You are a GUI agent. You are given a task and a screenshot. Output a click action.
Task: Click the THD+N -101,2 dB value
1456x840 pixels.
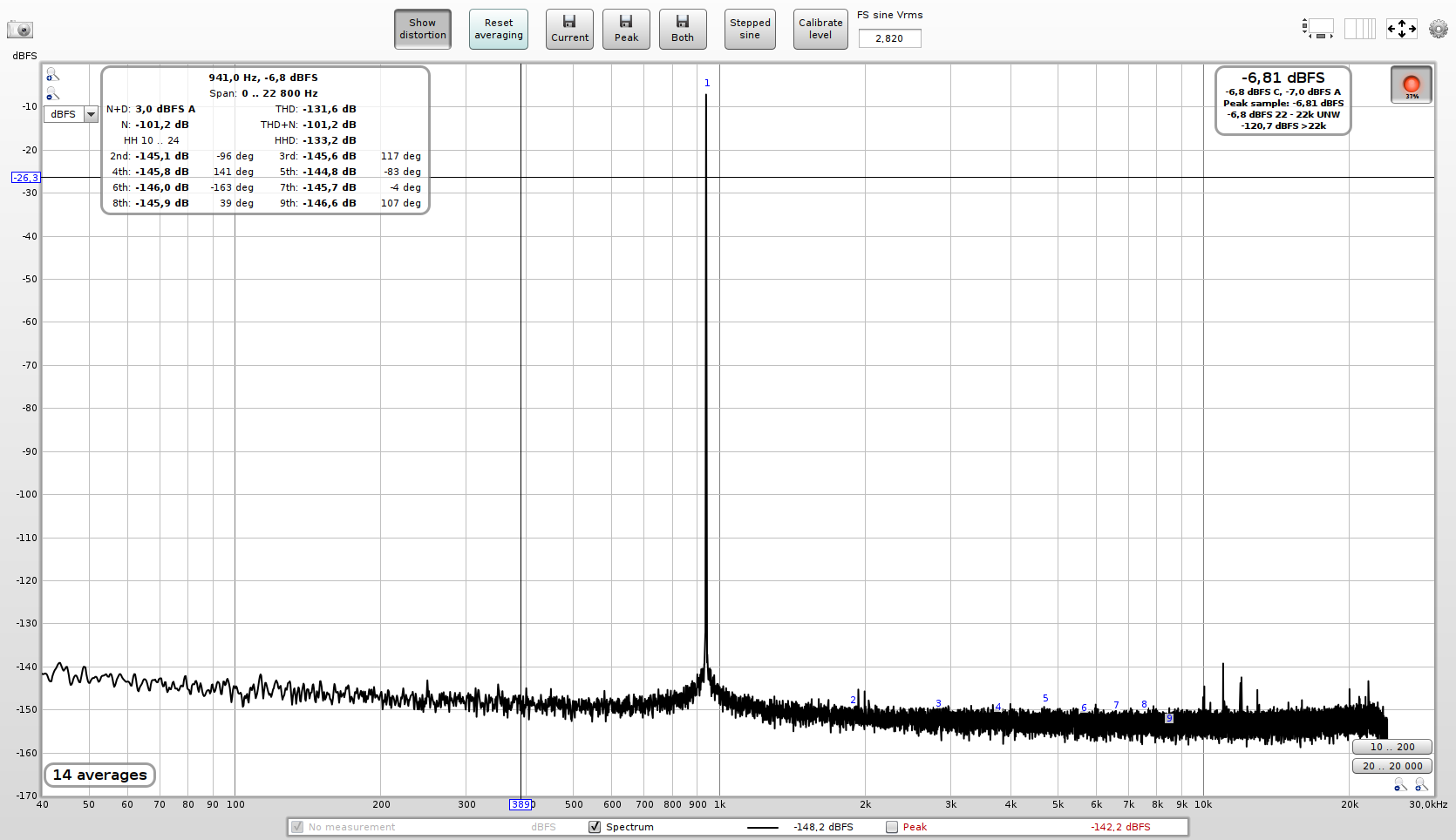tap(330, 125)
